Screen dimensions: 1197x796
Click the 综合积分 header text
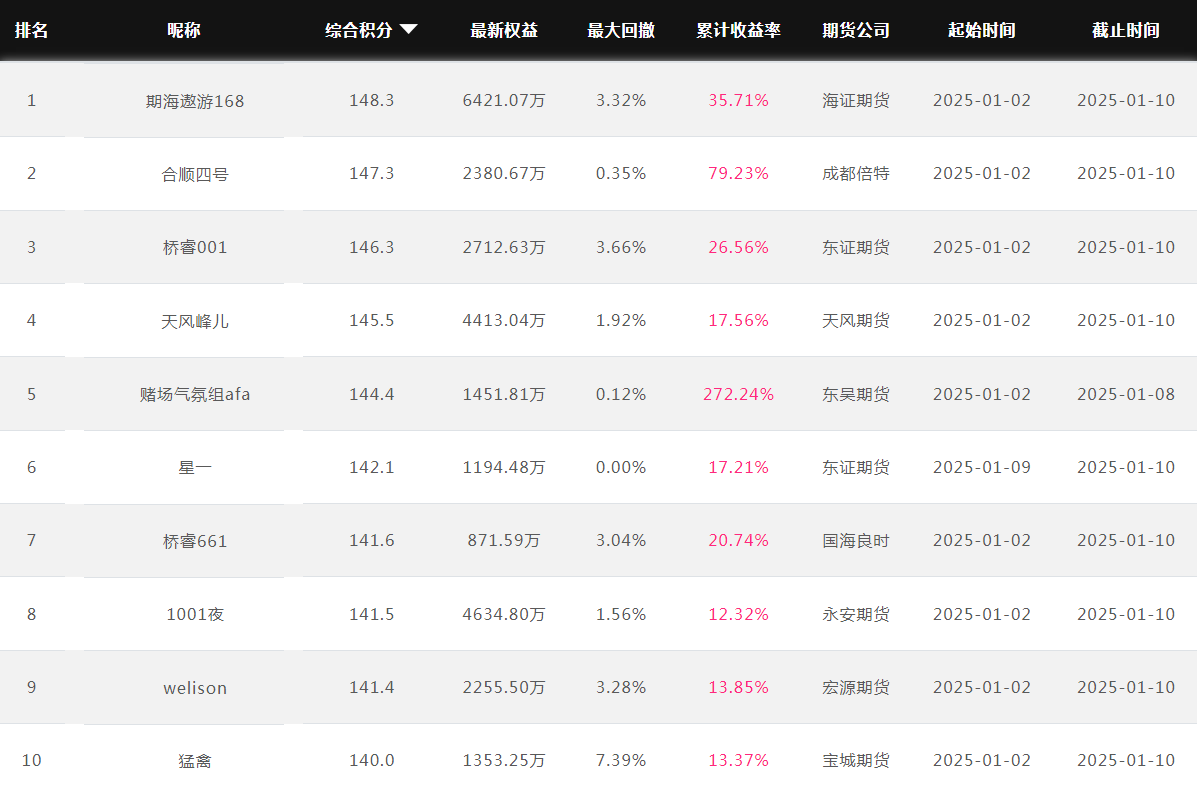(x=359, y=31)
